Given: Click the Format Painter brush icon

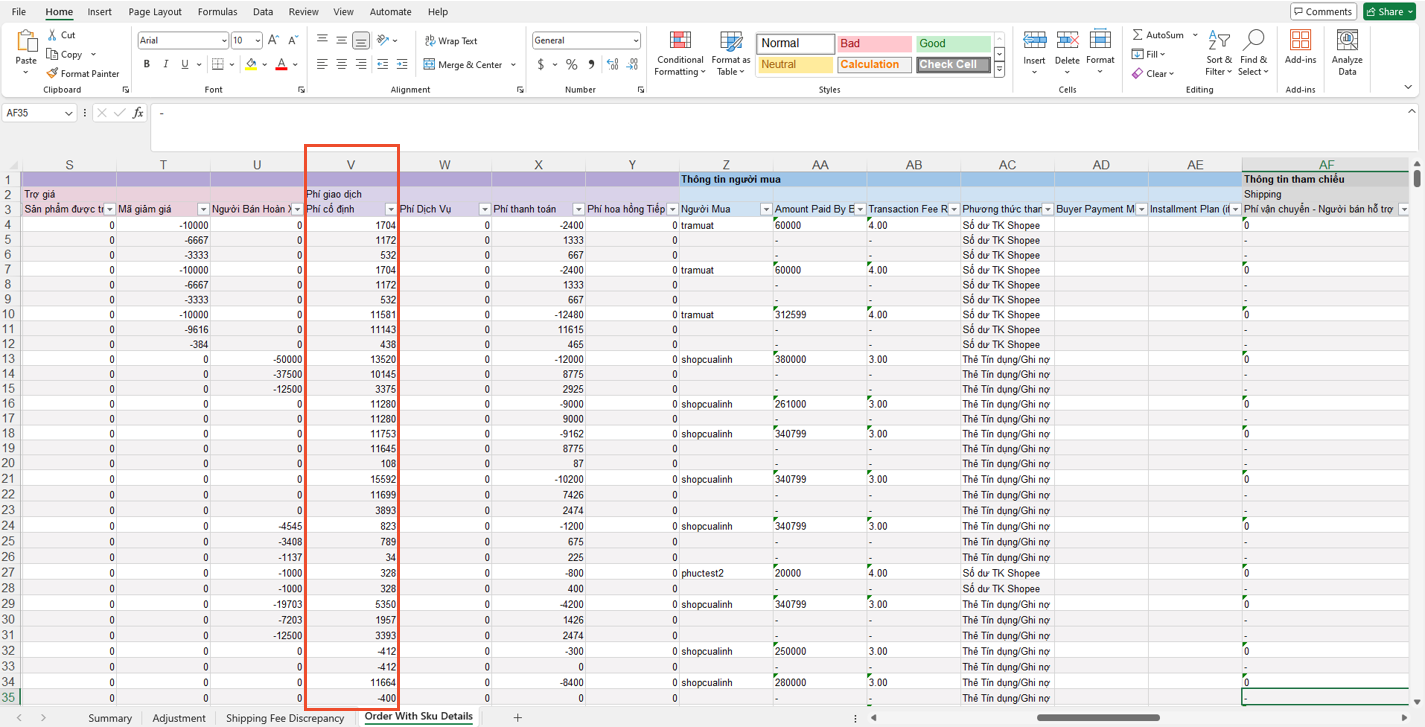Looking at the screenshot, I should pyautogui.click(x=53, y=73).
